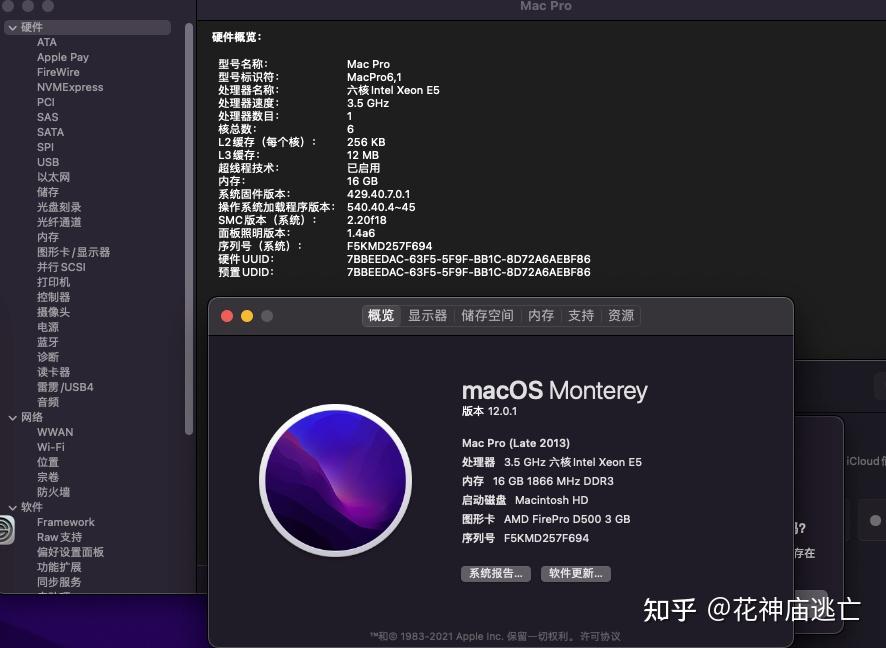Image resolution: width=886 pixels, height=648 pixels.
Task: Open the 储存 storage entry
Action: click(x=48, y=192)
